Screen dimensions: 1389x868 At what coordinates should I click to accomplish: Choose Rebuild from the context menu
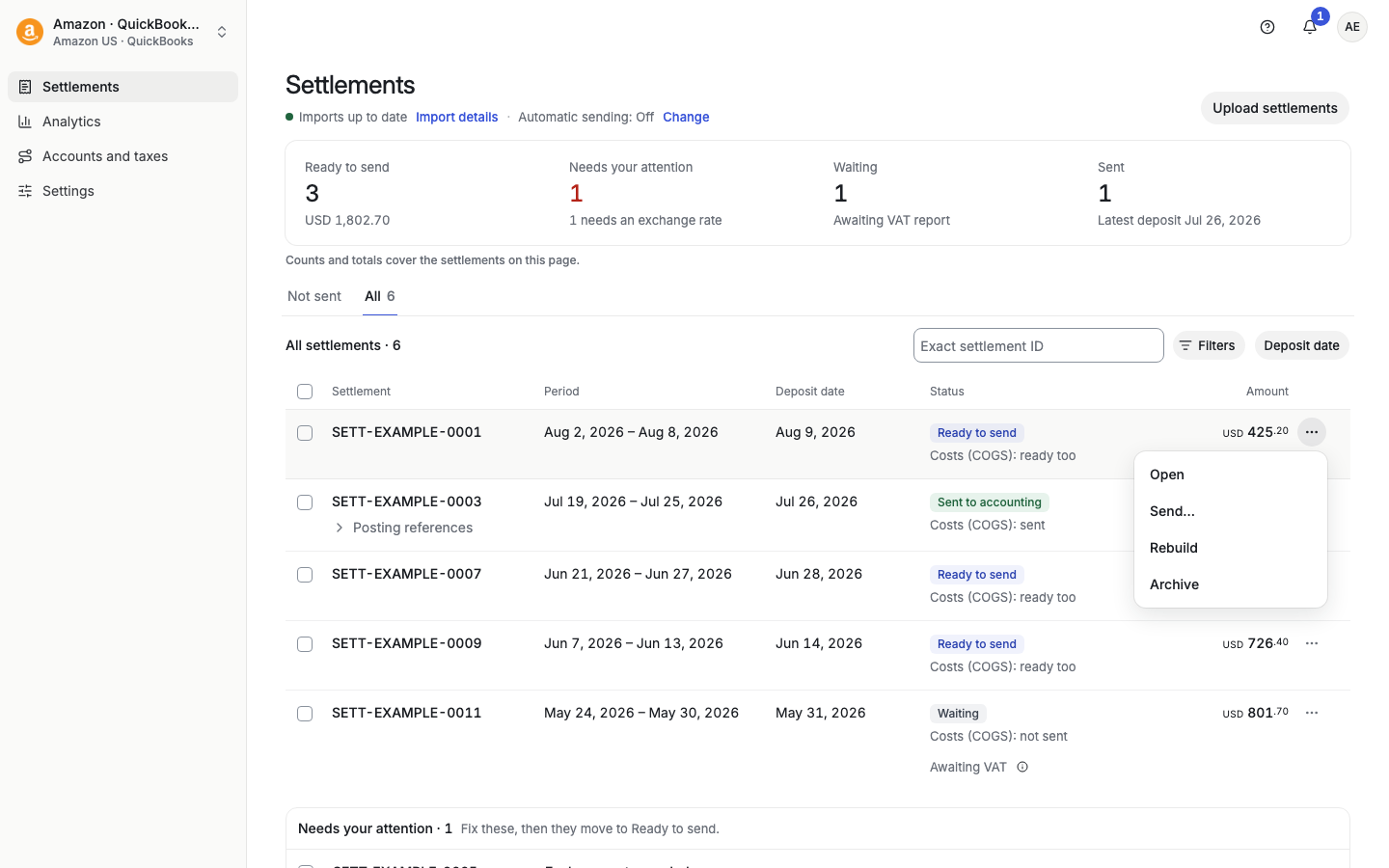(x=1231, y=548)
